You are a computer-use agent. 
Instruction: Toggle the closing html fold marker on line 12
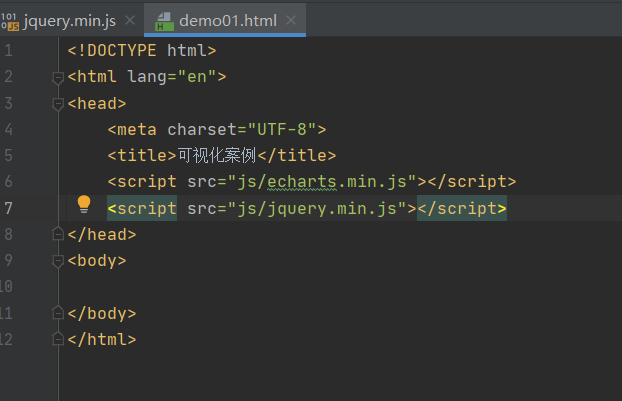pos(58,340)
